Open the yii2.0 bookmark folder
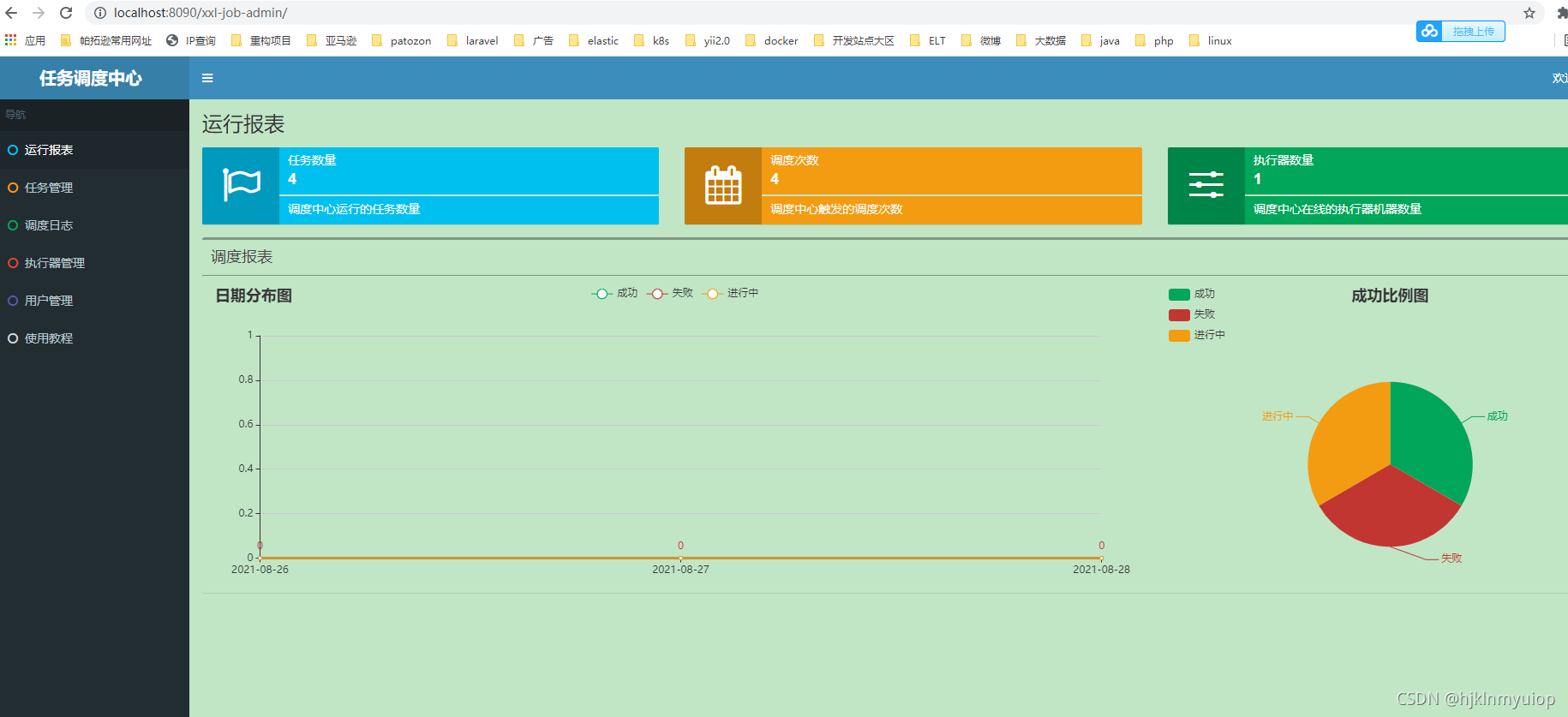The height and width of the screenshot is (717, 1568). [708, 40]
